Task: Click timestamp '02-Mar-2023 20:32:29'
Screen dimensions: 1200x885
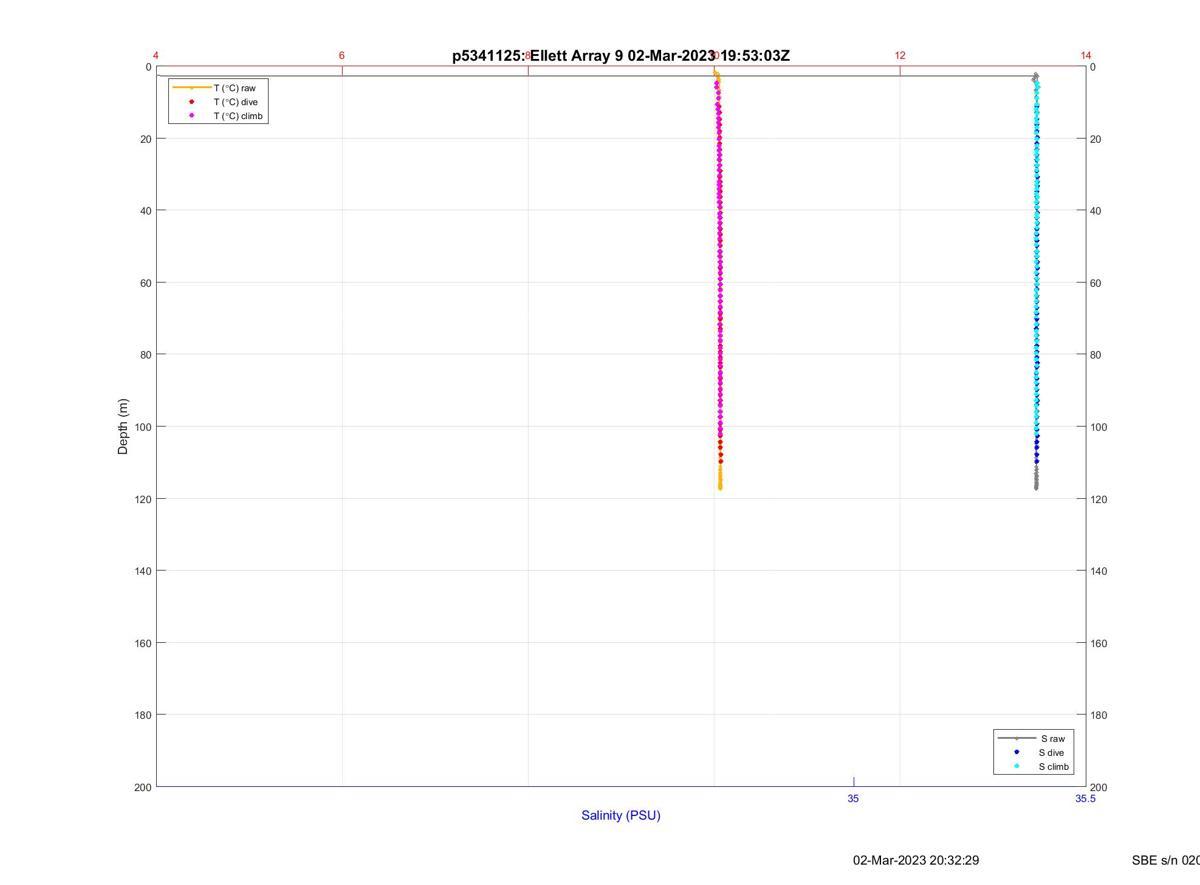Action: [x=916, y=860]
